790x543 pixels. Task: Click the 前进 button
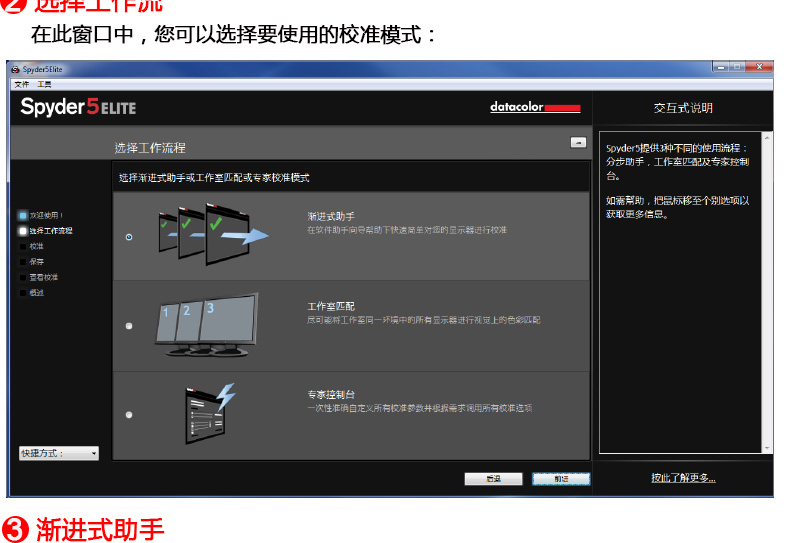(561, 479)
